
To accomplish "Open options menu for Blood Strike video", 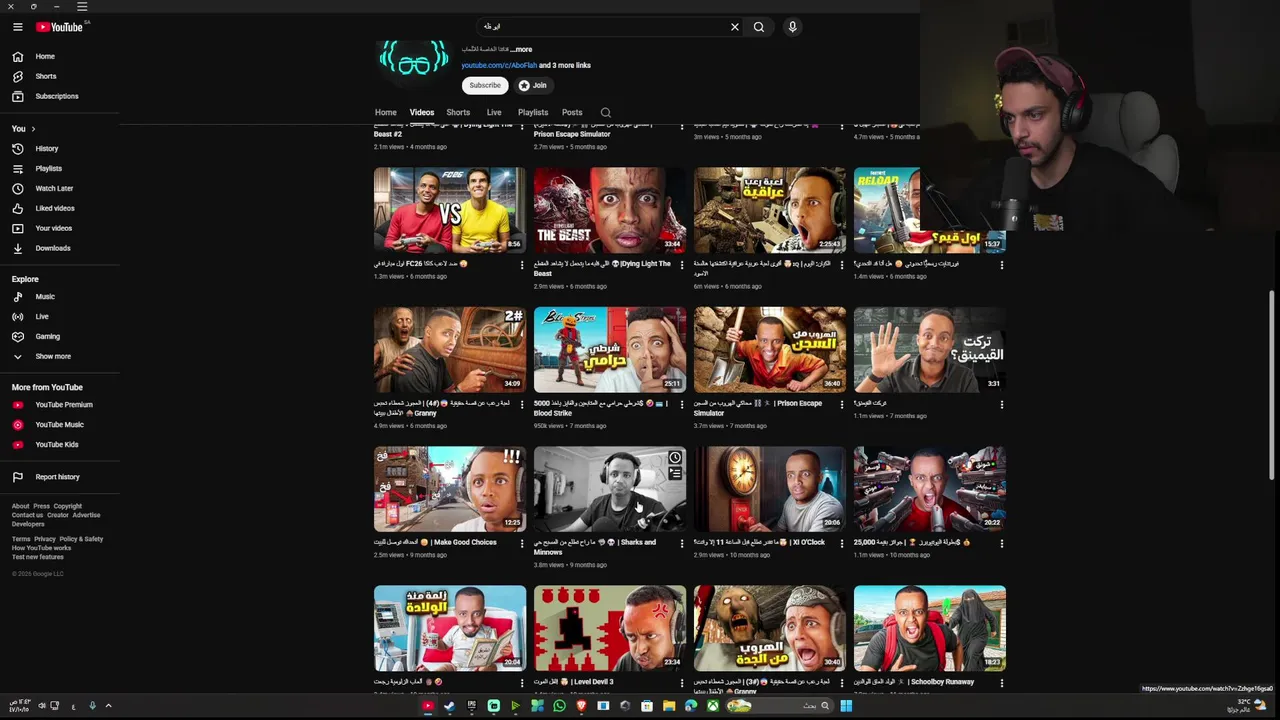I will (x=681, y=405).
